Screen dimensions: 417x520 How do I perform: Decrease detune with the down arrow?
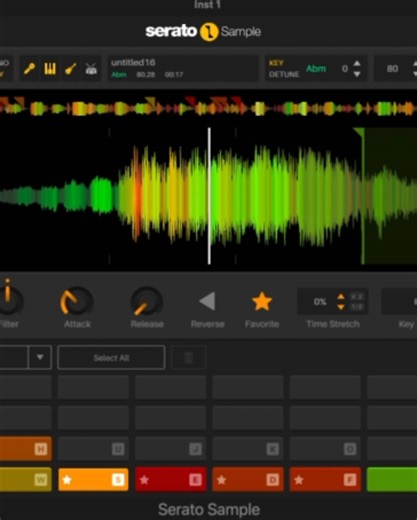357,74
